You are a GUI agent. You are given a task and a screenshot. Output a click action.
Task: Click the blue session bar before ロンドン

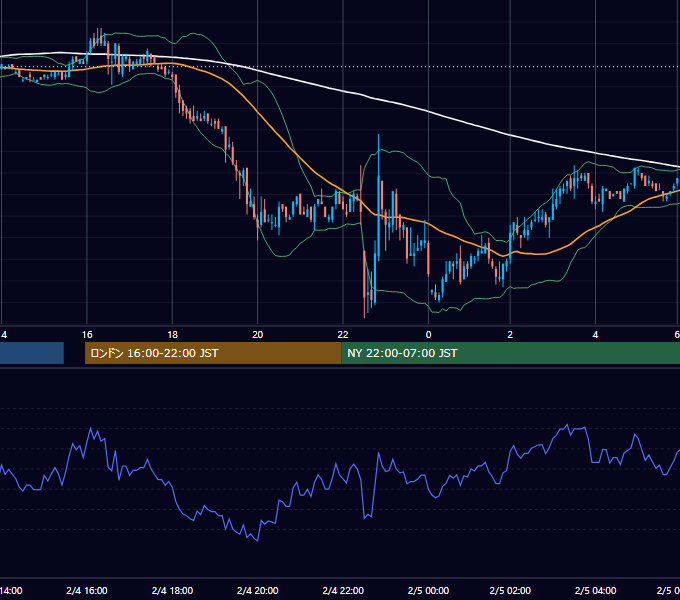click(x=32, y=353)
